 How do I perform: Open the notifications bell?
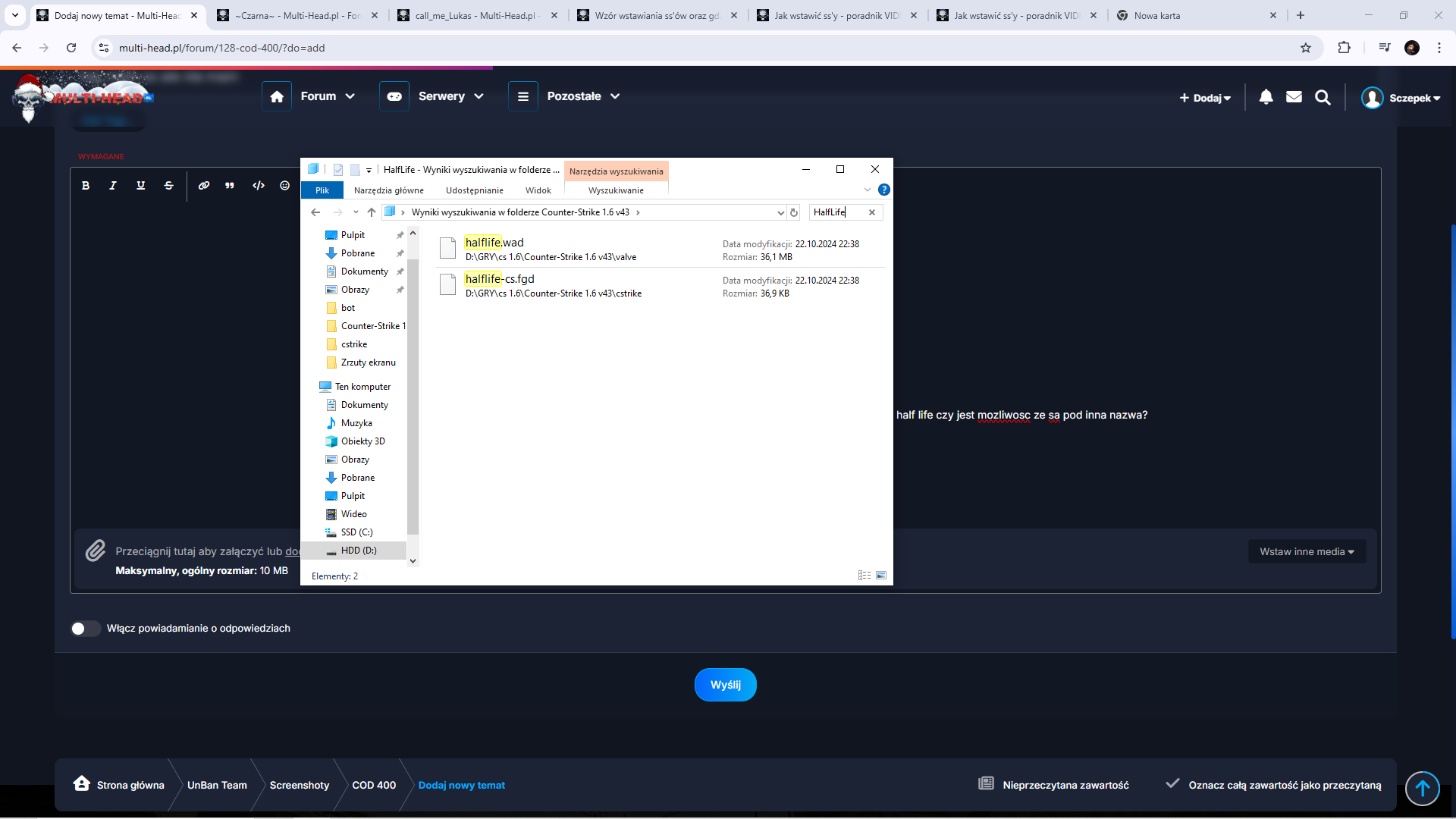(x=1266, y=97)
